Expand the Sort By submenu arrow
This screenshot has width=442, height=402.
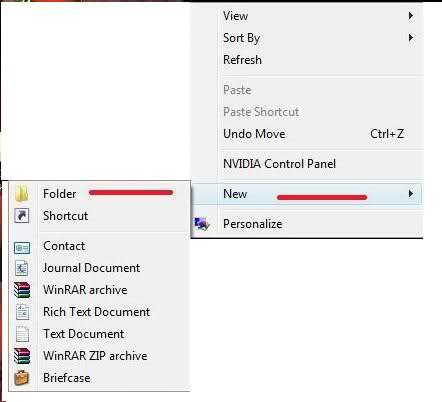point(411,38)
